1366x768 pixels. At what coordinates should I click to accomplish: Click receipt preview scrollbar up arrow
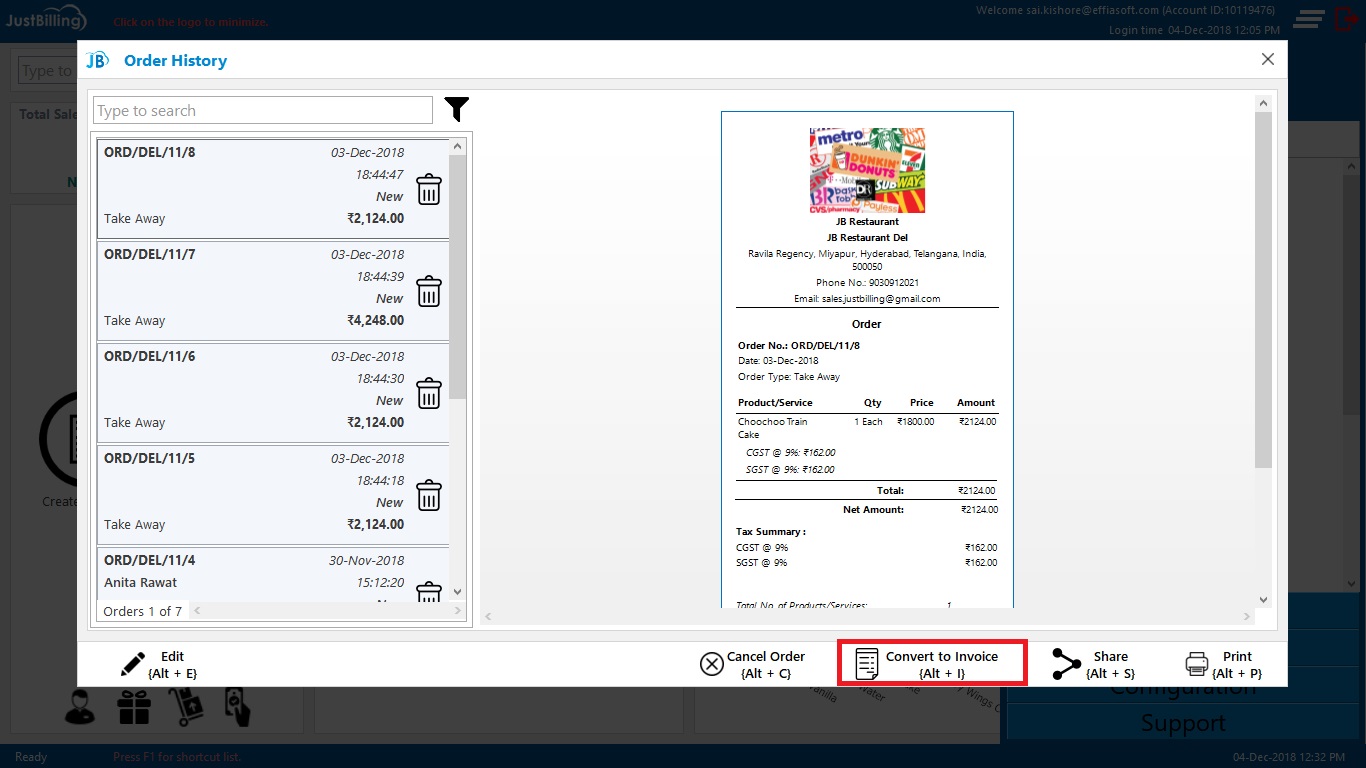(x=1263, y=103)
